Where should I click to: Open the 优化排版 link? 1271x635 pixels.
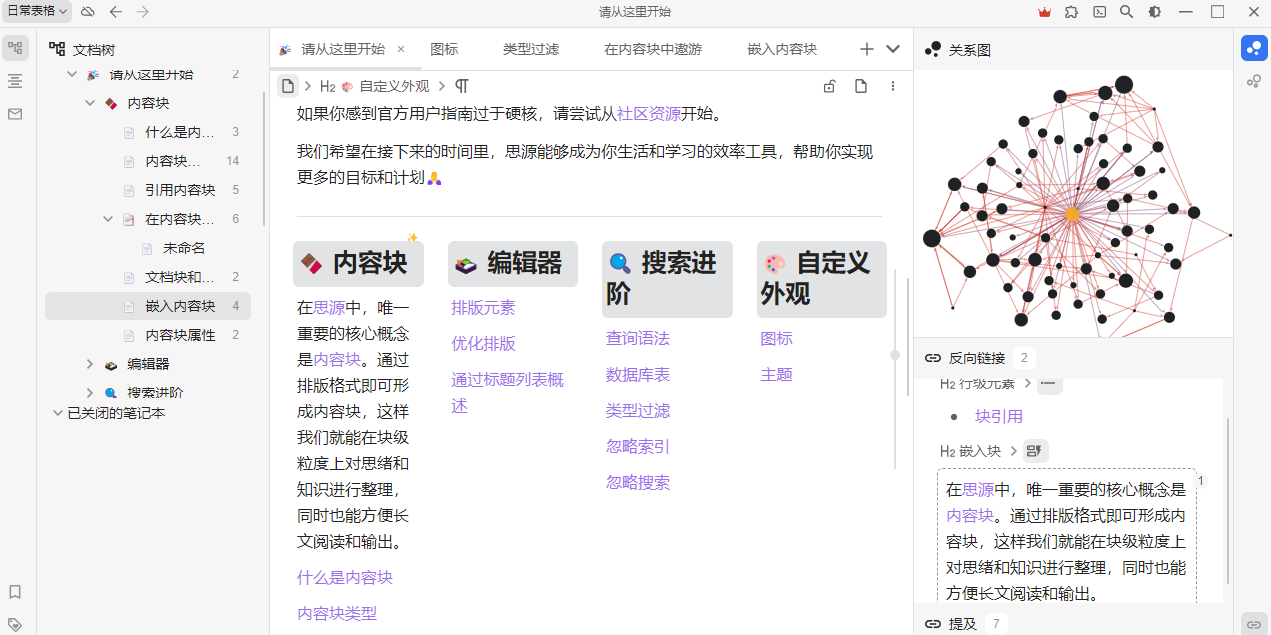tap(483, 344)
